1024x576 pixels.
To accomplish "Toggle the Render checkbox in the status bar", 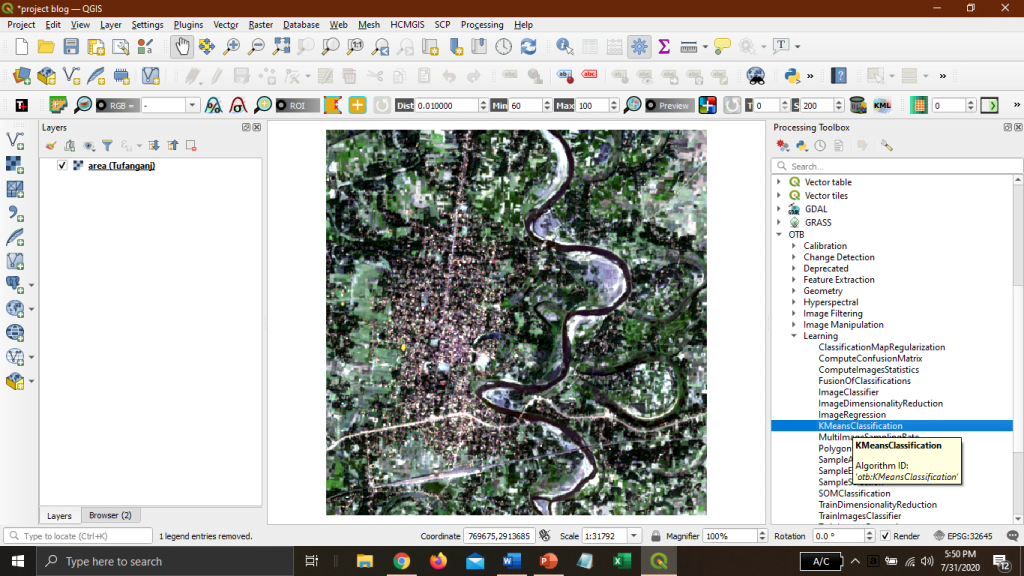I will 885,536.
